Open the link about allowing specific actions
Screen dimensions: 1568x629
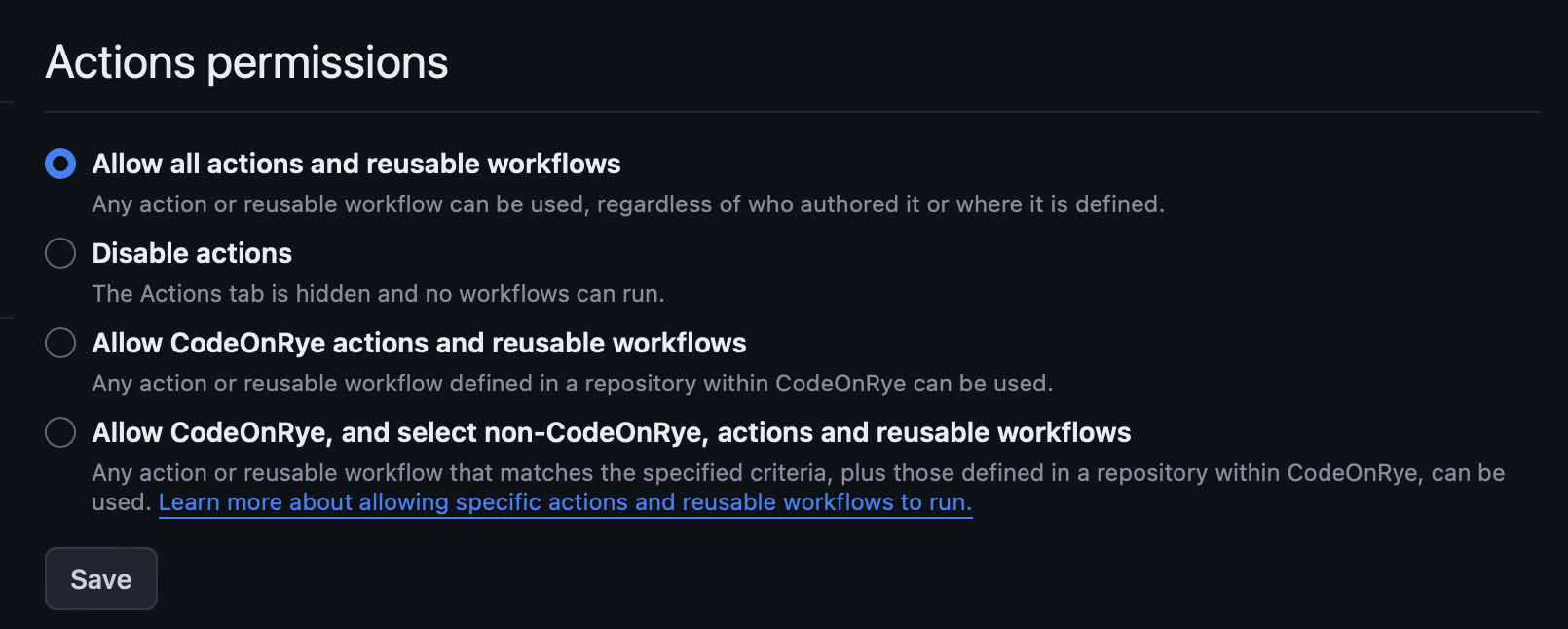coord(565,502)
